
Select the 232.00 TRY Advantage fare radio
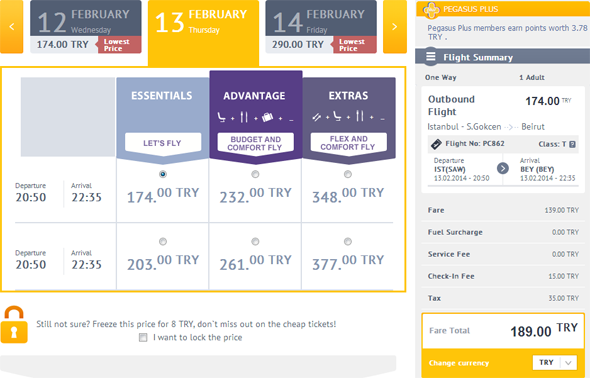click(255, 174)
